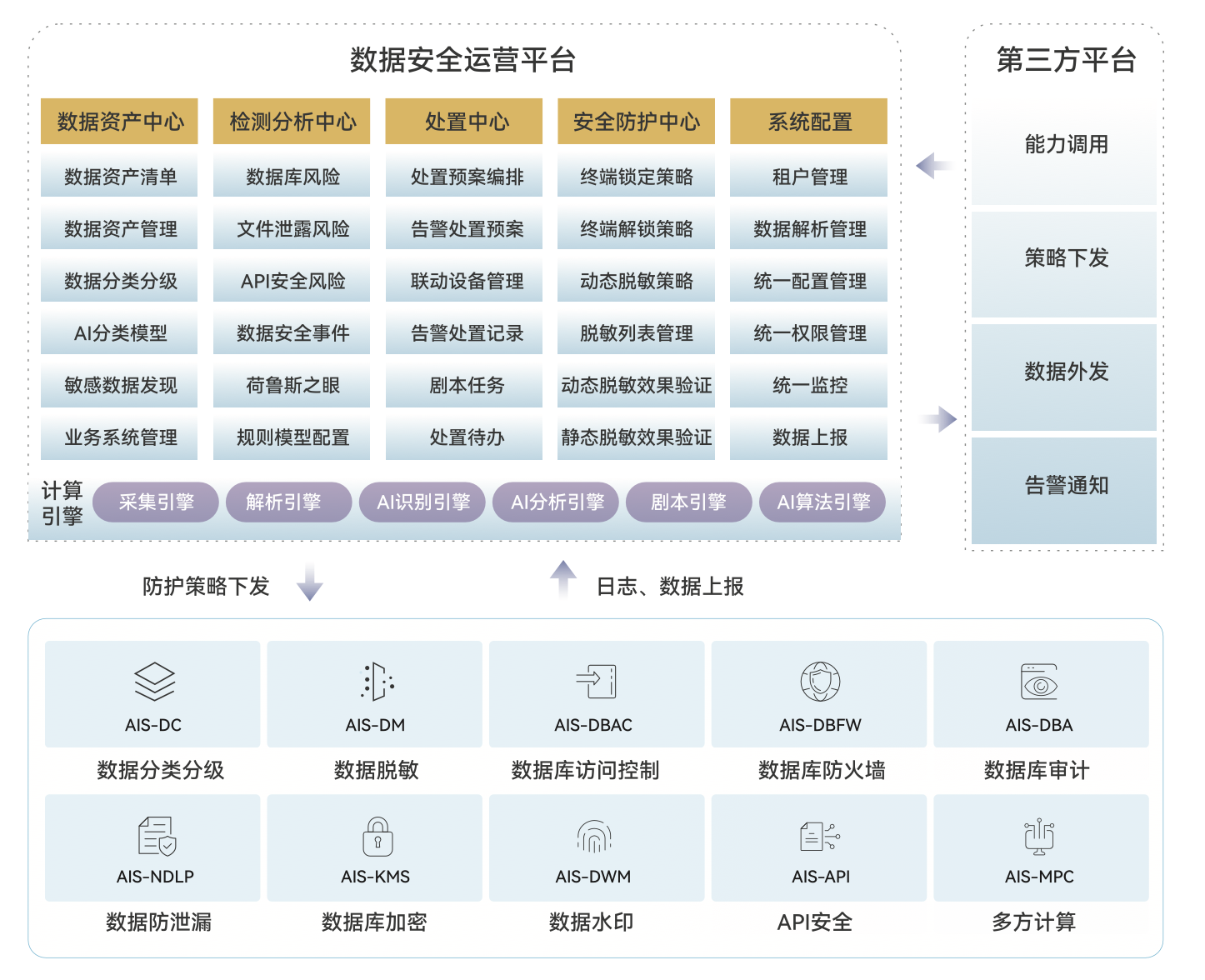This screenshot has height=980, width=1205.
Task: Click the AIS-MPC multi-party computing icon
Action: pyautogui.click(x=1039, y=836)
